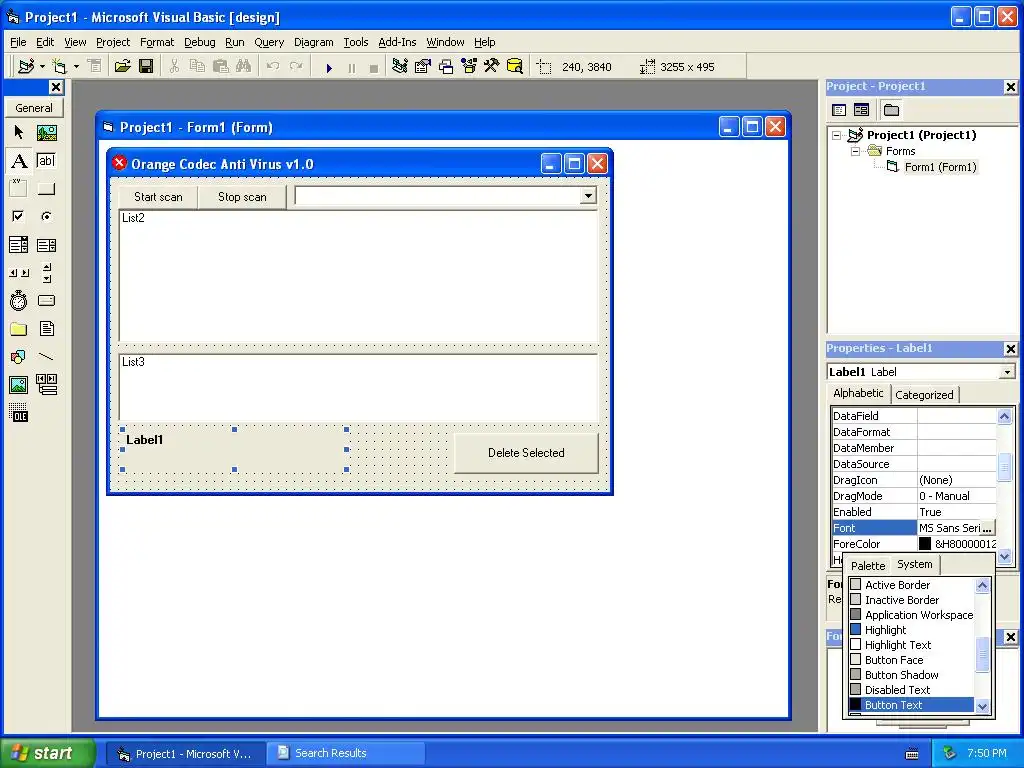Open the dropdown arrow beside the Add Form icon

pyautogui.click(x=76, y=66)
